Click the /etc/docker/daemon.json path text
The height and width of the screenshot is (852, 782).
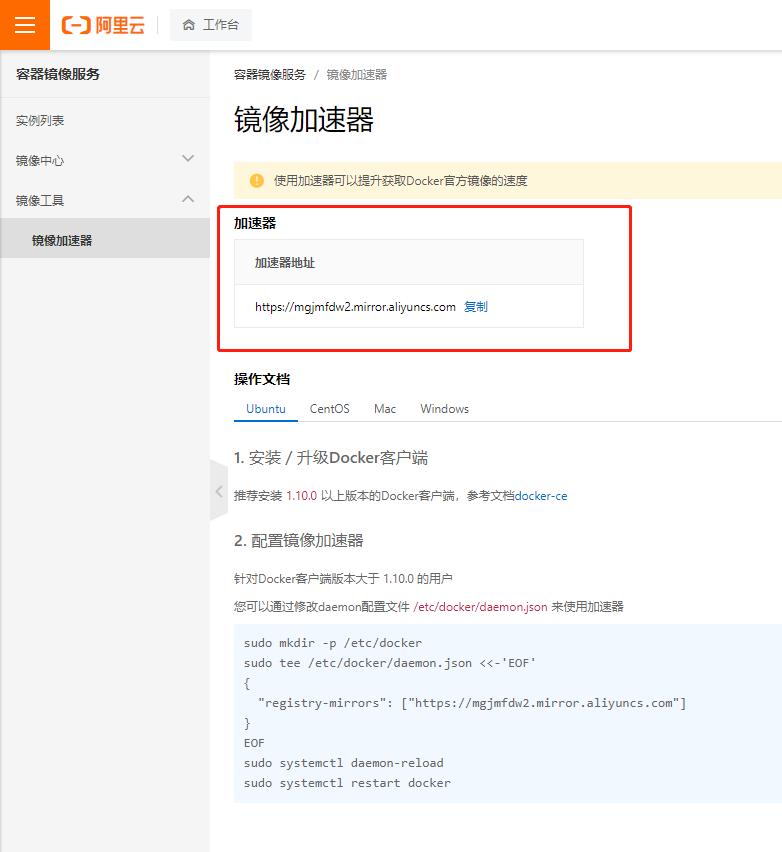[x=480, y=607]
